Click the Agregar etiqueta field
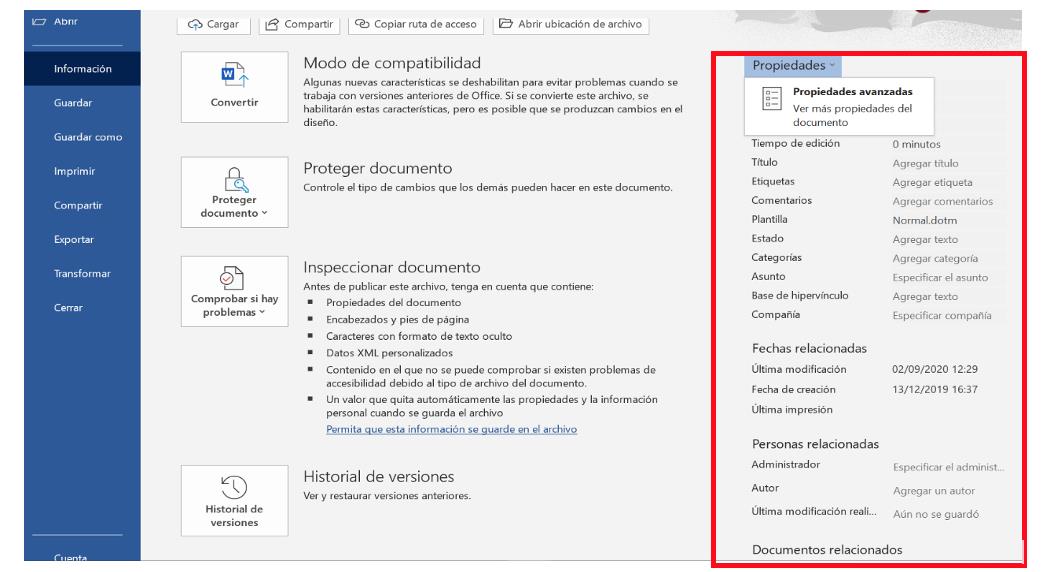 click(932, 182)
